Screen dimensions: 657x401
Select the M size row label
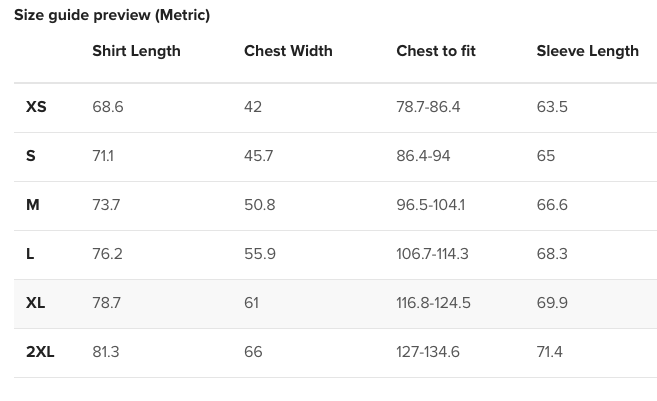point(33,205)
